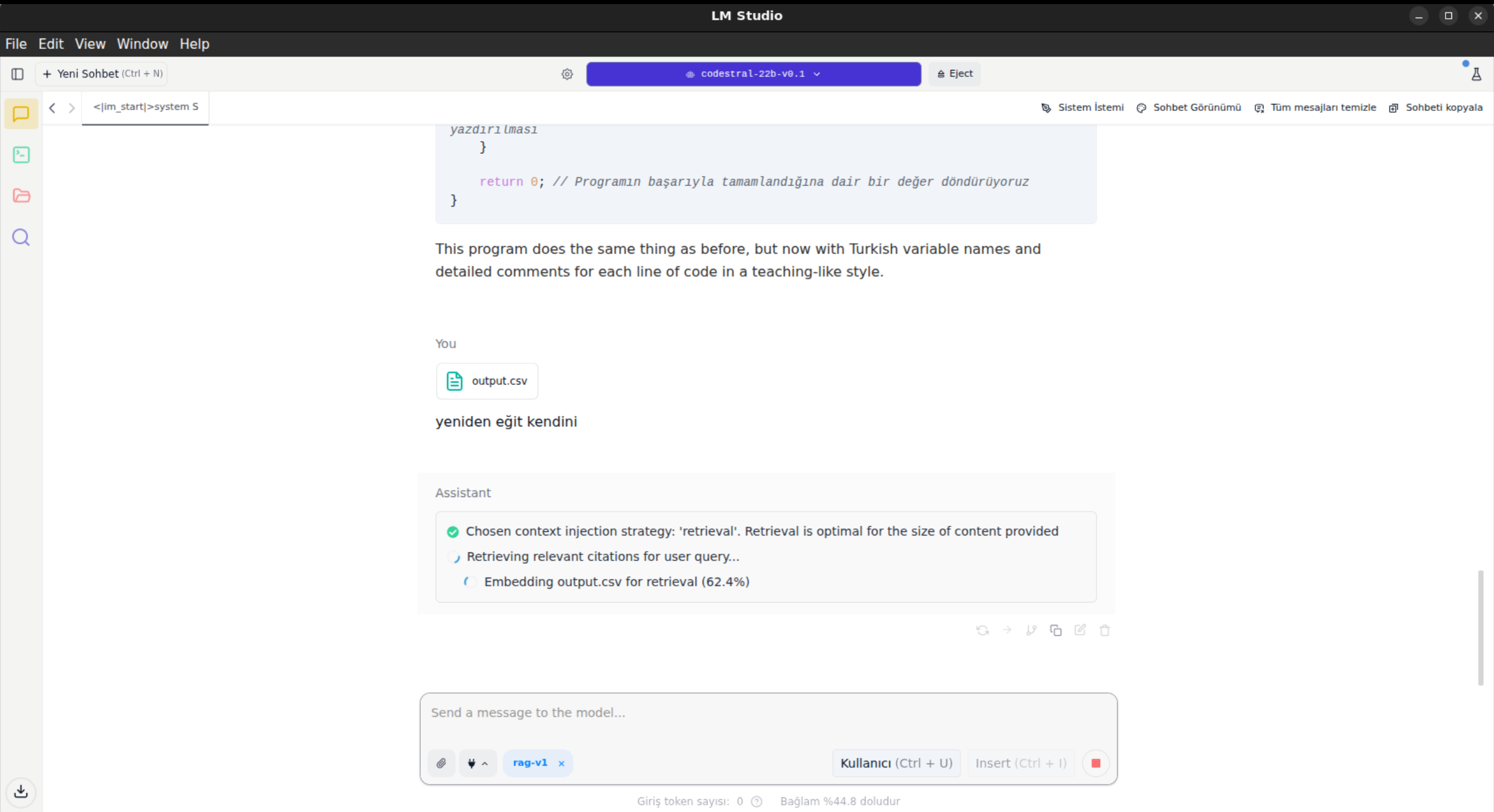Open model settings gear icon

(567, 74)
